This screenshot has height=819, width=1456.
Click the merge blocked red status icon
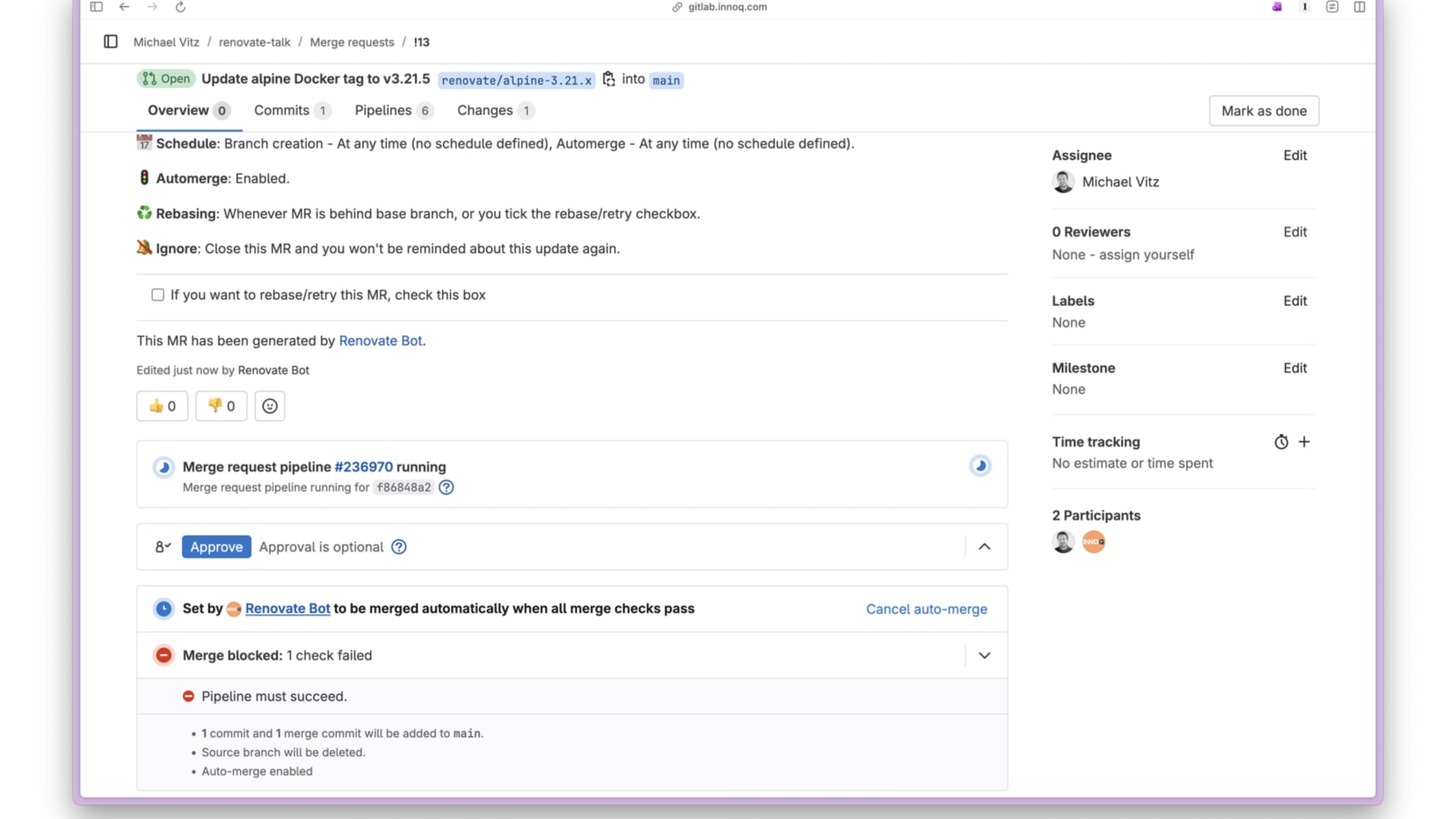(164, 655)
